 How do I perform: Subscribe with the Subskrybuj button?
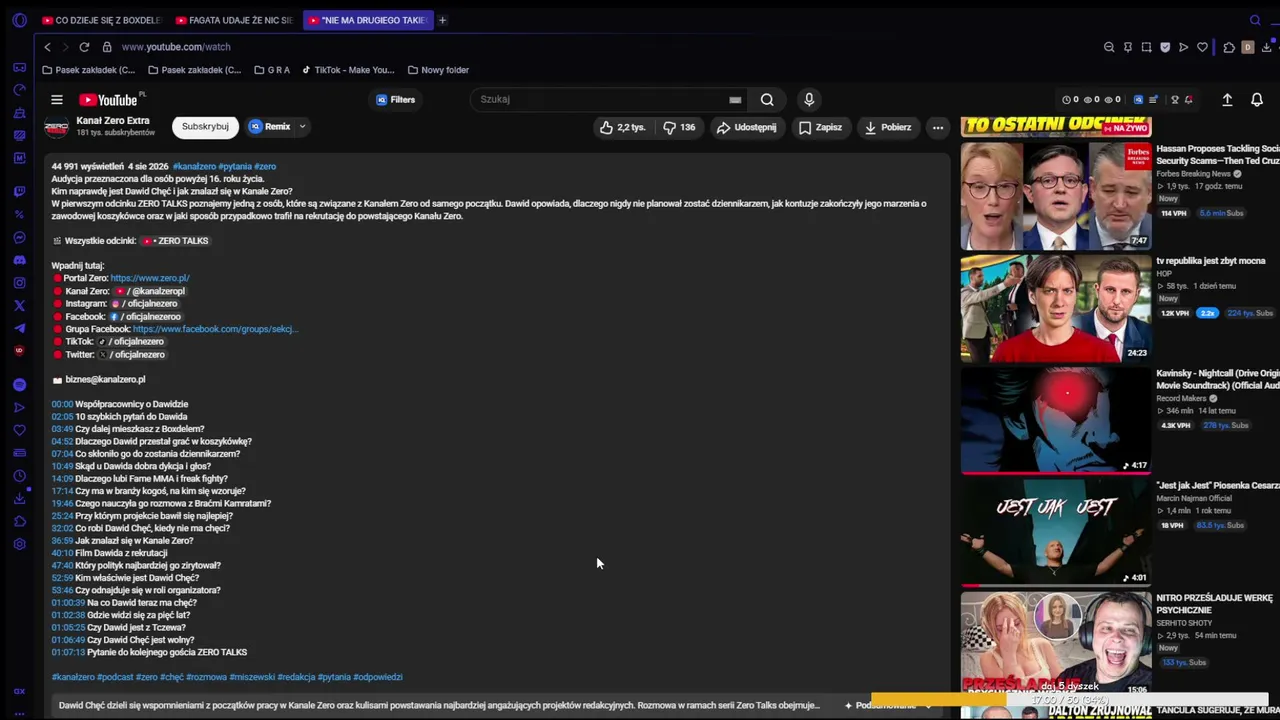205,127
